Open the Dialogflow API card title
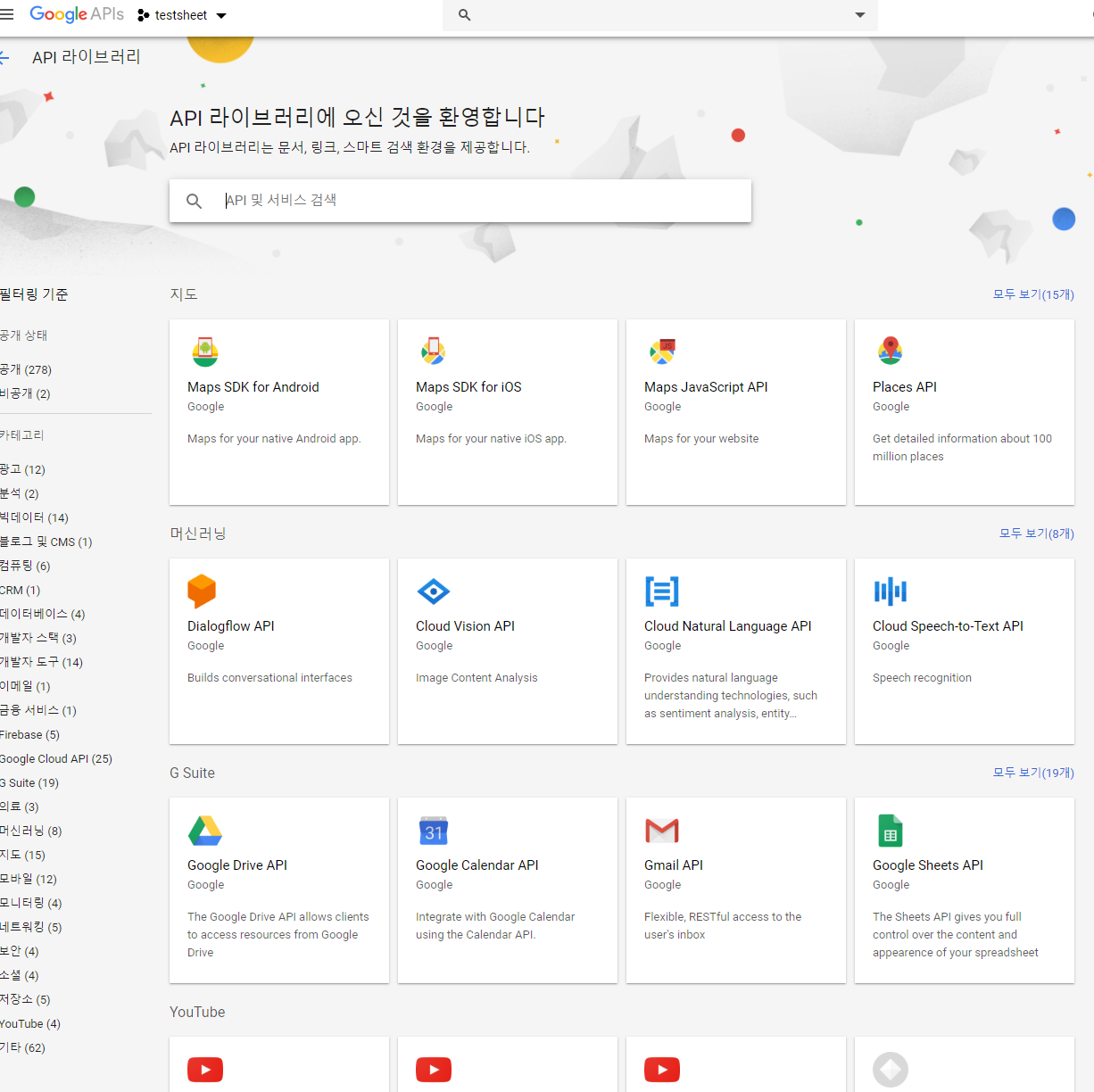 coord(231,626)
